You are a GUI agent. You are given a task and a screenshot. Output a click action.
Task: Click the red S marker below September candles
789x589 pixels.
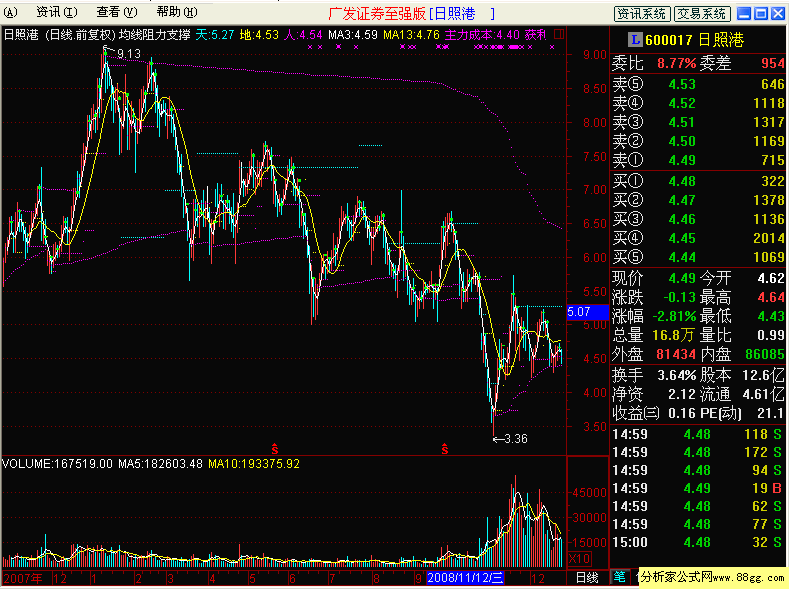pos(444,448)
